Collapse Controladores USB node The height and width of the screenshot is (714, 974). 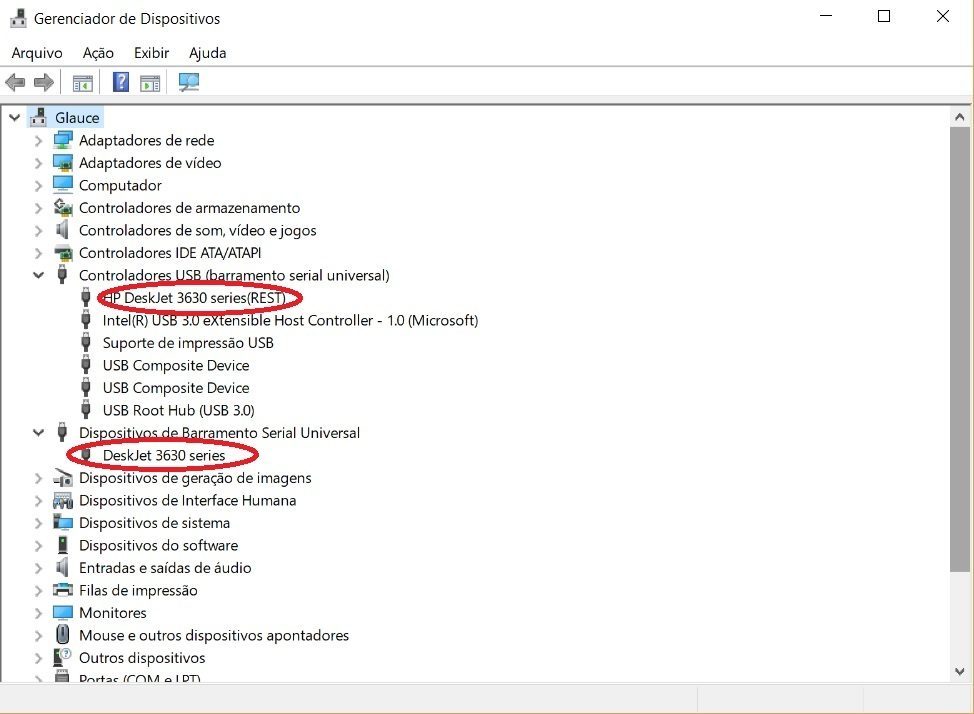point(38,275)
